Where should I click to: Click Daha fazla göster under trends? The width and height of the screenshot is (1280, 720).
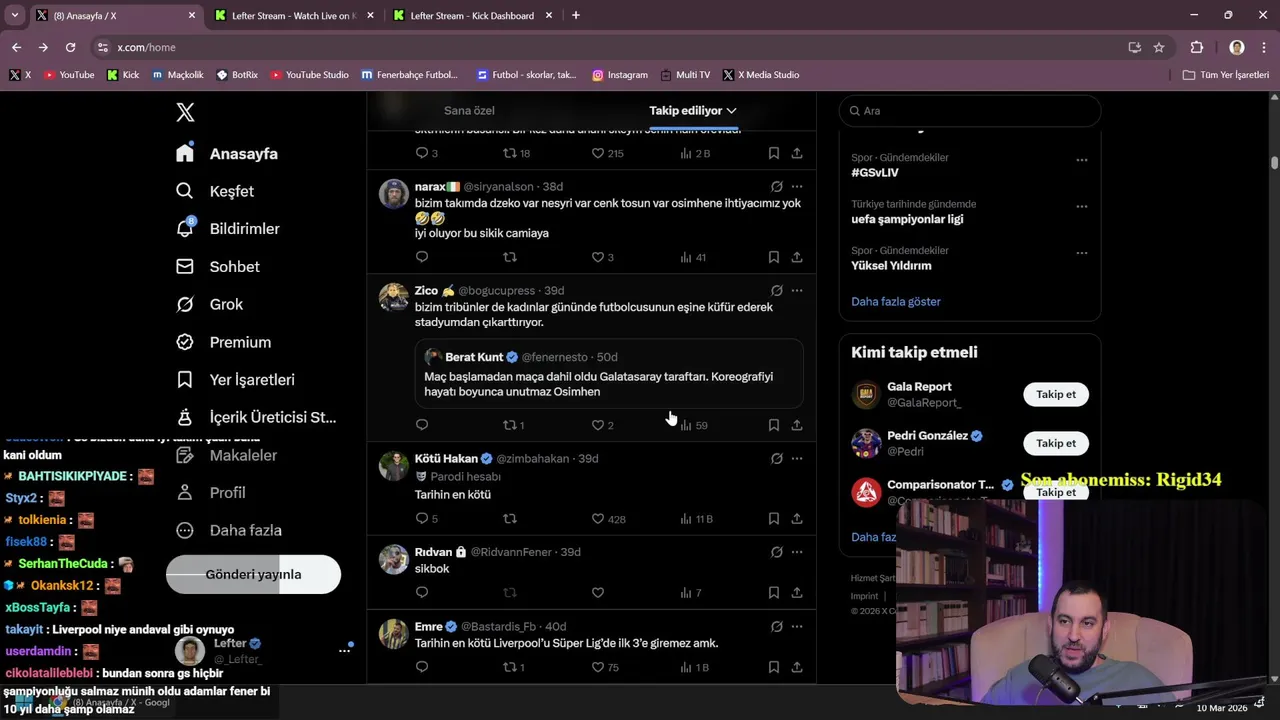tap(896, 301)
